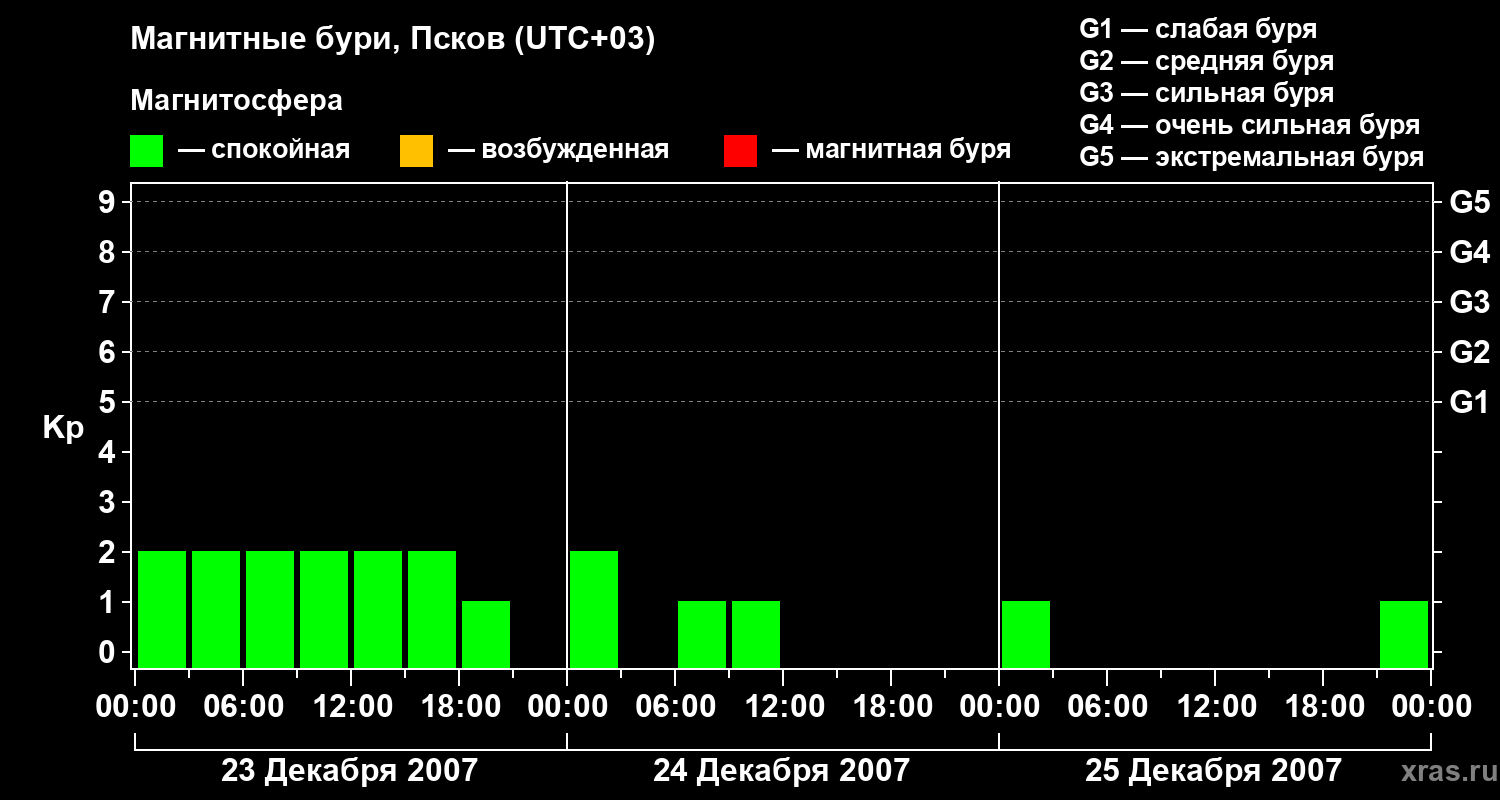Select the 00:00–03:00 bar on 23 December

162,609
